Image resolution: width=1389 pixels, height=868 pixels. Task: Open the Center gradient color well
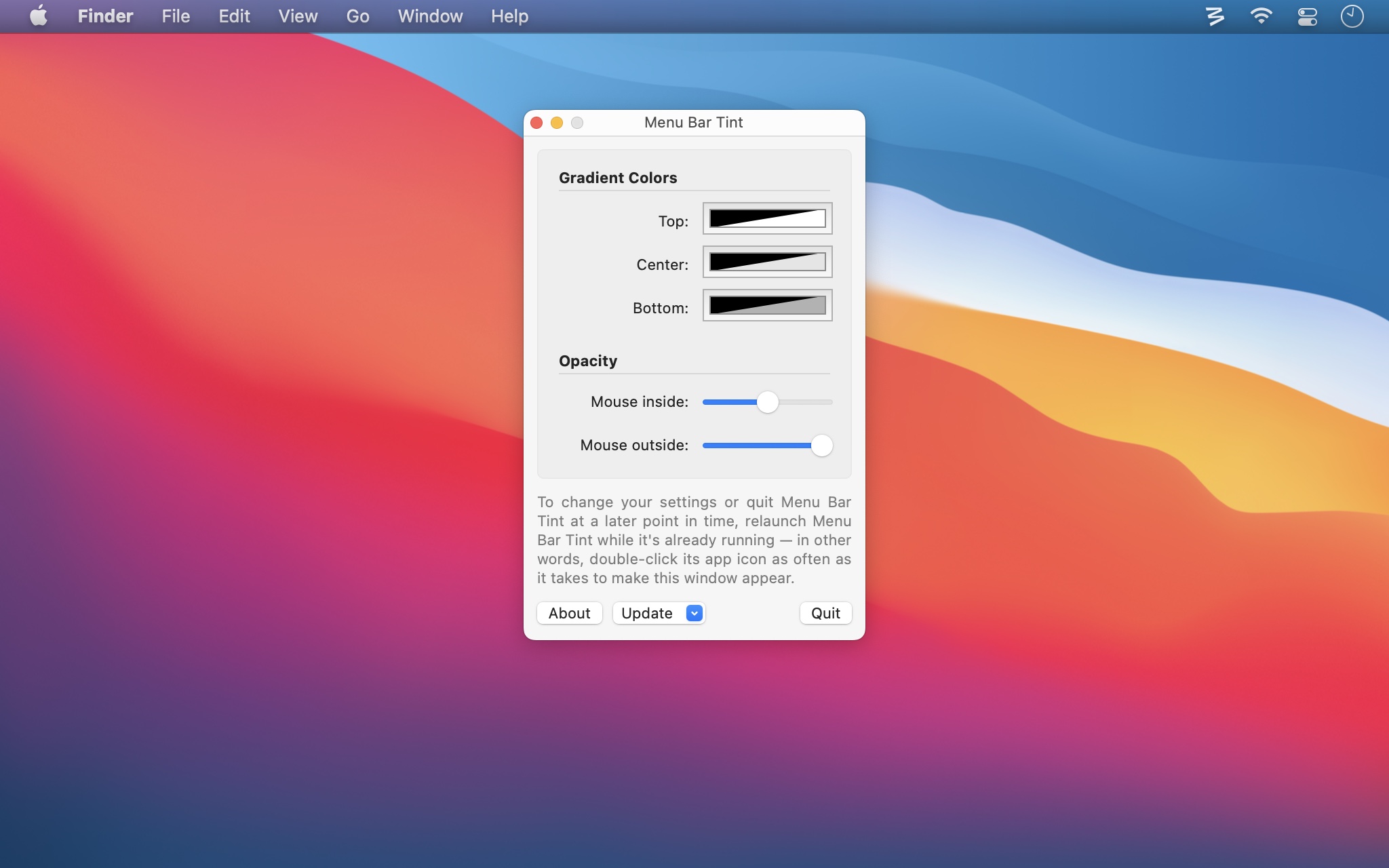pyautogui.click(x=766, y=262)
